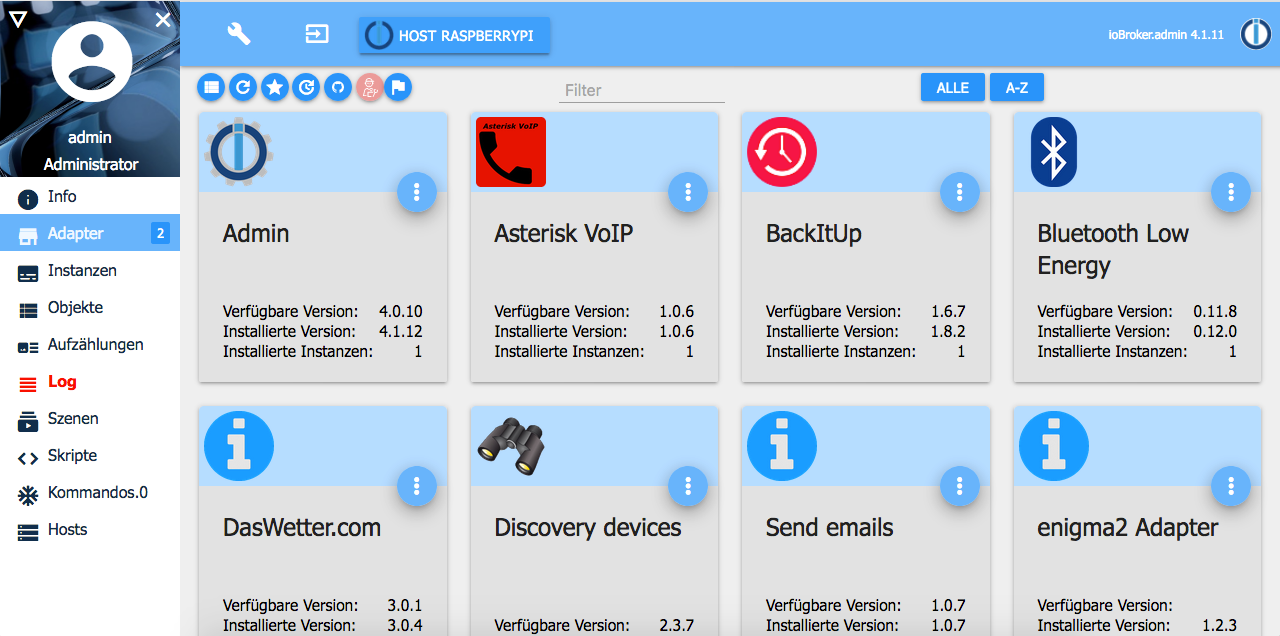Click the Admin adapter gear logo

click(239, 152)
